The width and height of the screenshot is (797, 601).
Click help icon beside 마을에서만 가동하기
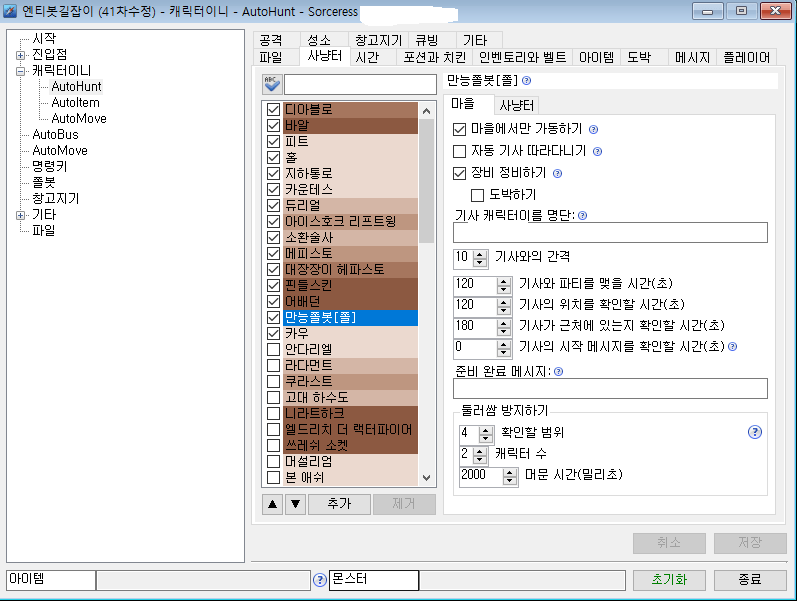coord(593,130)
